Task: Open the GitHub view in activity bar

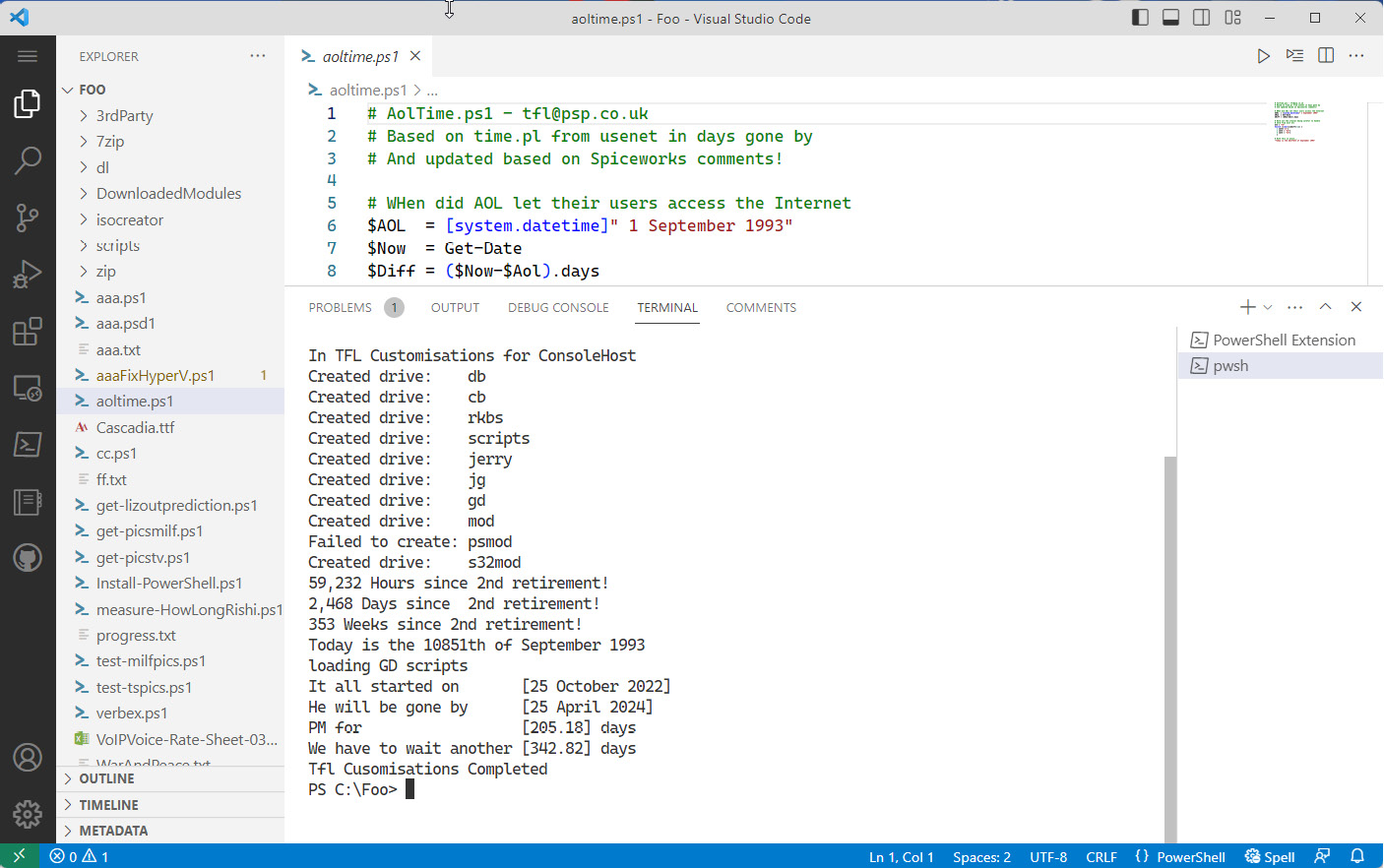Action: [28, 559]
